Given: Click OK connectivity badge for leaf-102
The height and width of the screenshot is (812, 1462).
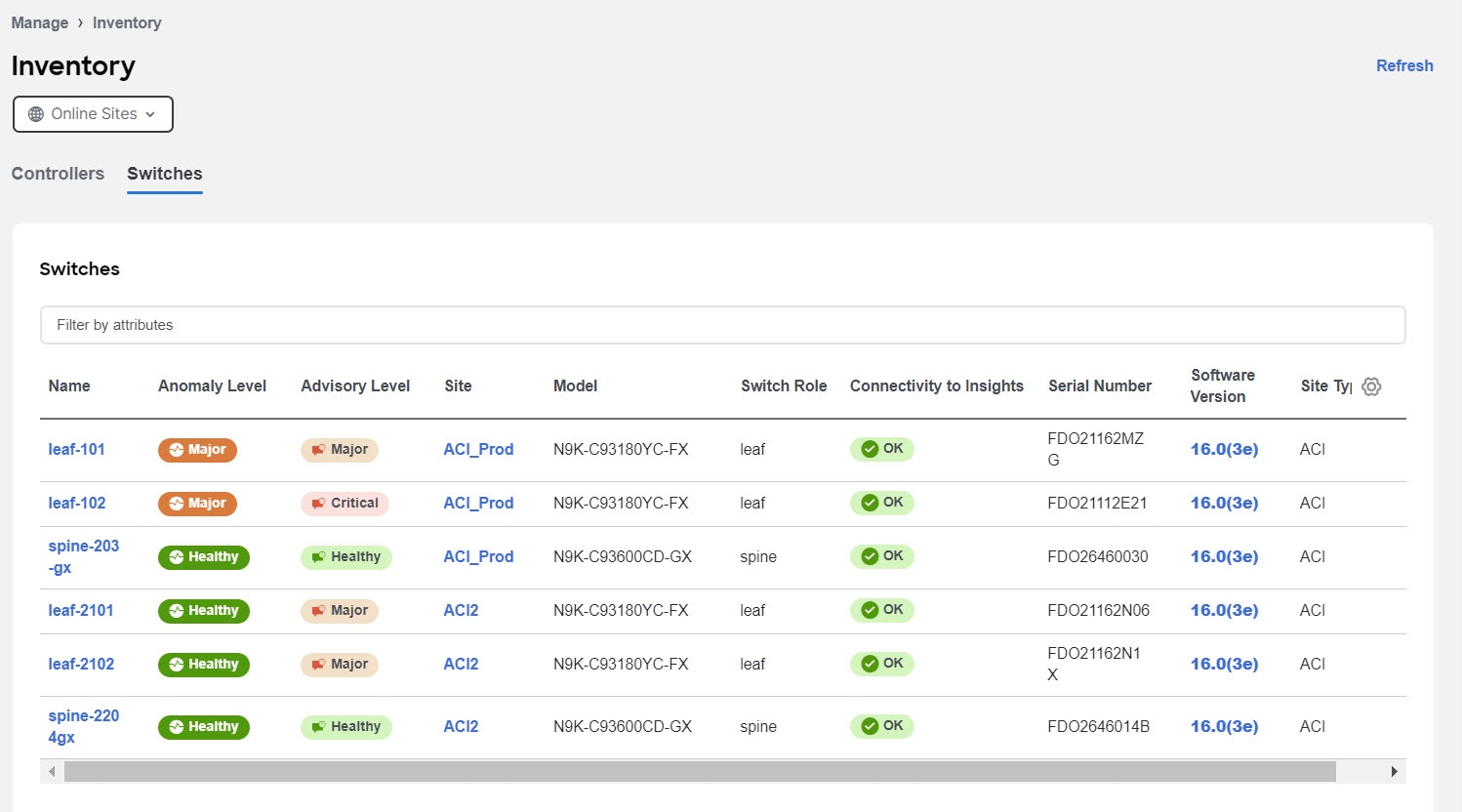Looking at the screenshot, I should click(882, 503).
